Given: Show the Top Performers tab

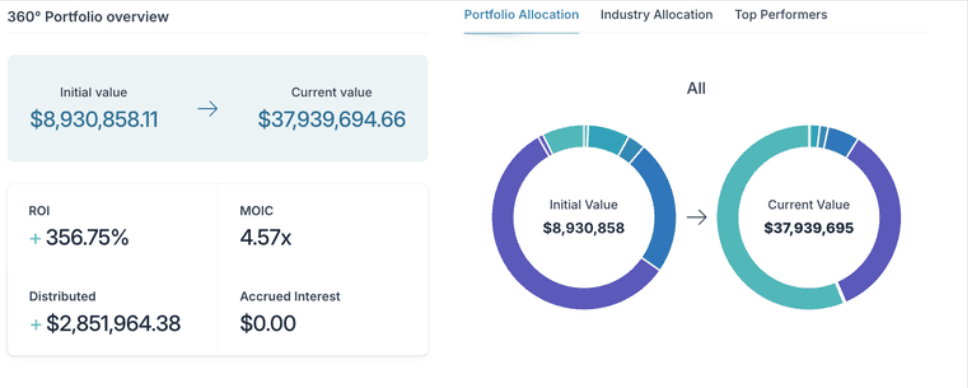Looking at the screenshot, I should [x=780, y=15].
